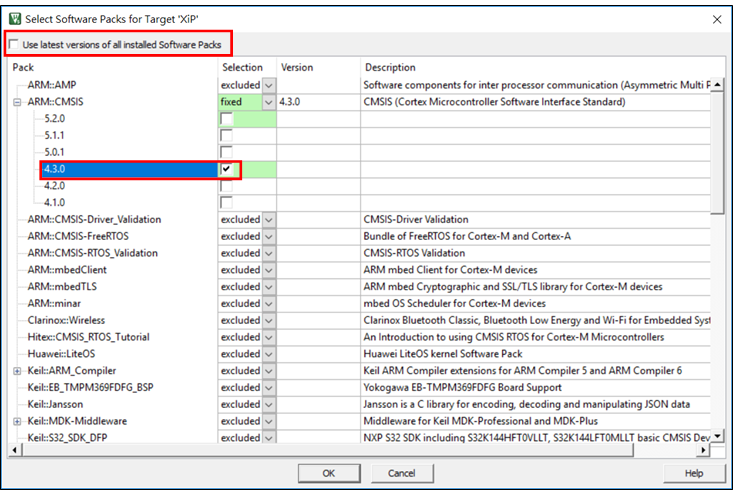The width and height of the screenshot is (734, 493).
Task: Select the ARM::AMP pack row
Action: pyautogui.click(x=51, y=85)
